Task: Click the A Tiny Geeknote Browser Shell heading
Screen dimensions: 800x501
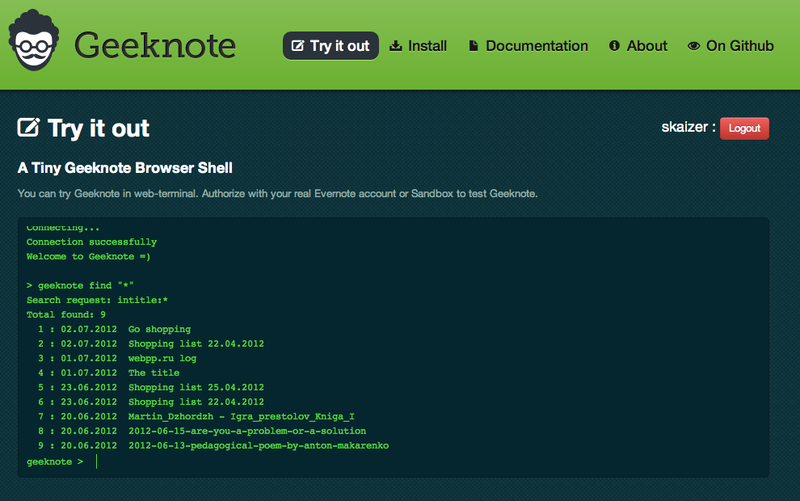Action: click(x=125, y=168)
